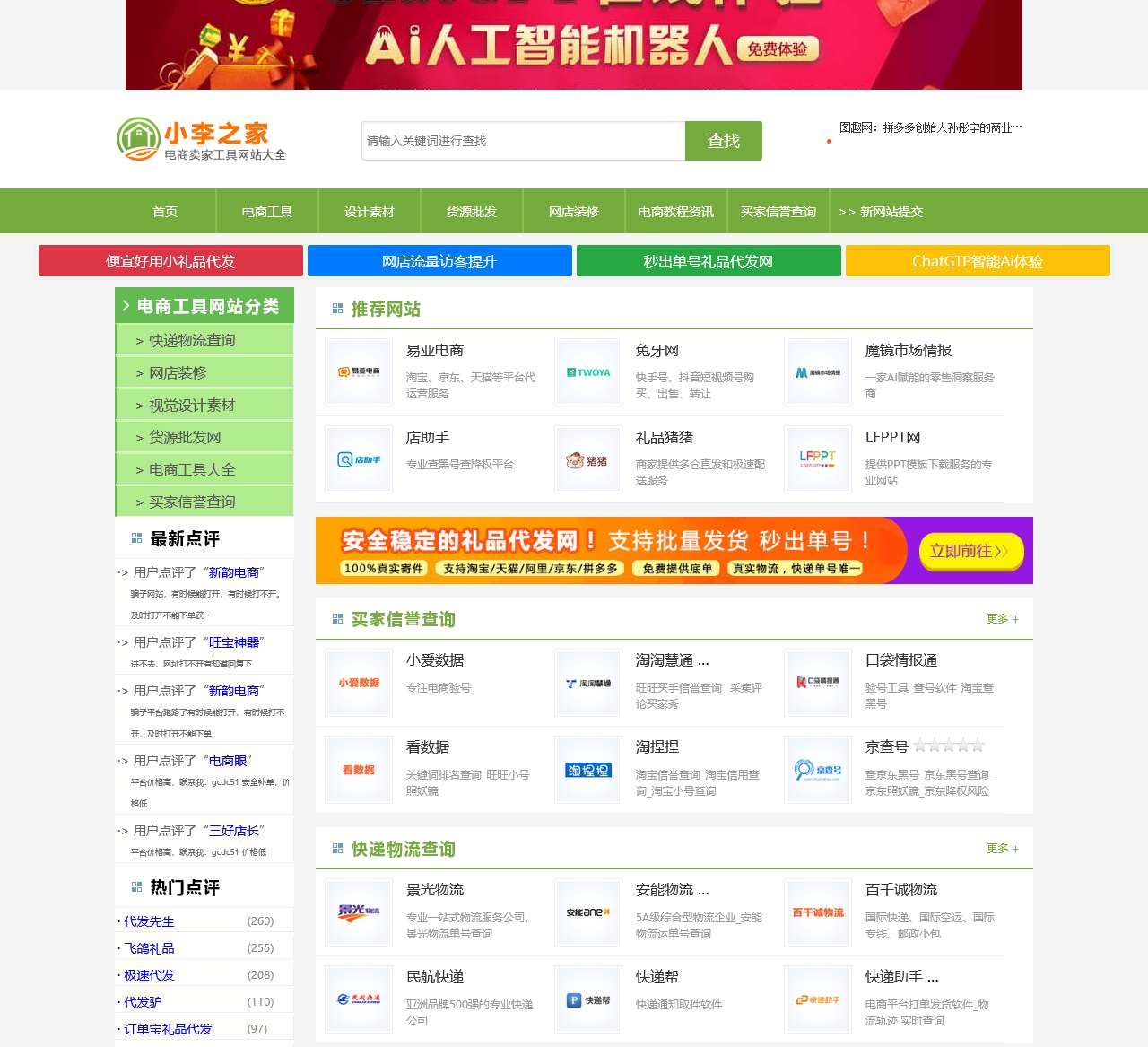Open 网店装修 sidebar category
Viewport: 1148px width, 1047px height.
[x=204, y=372]
